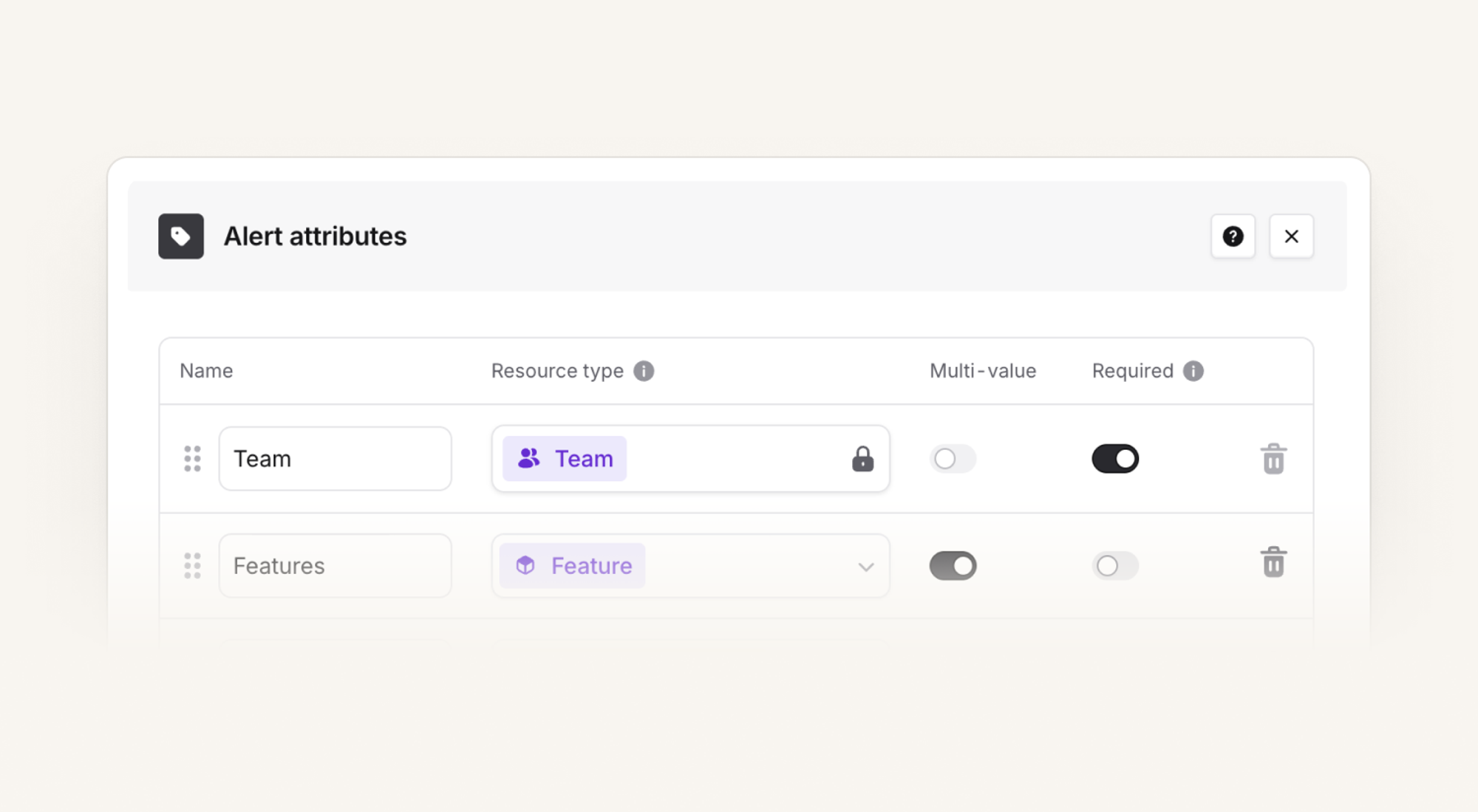Disable Required toggle for Team attribute

1115,459
